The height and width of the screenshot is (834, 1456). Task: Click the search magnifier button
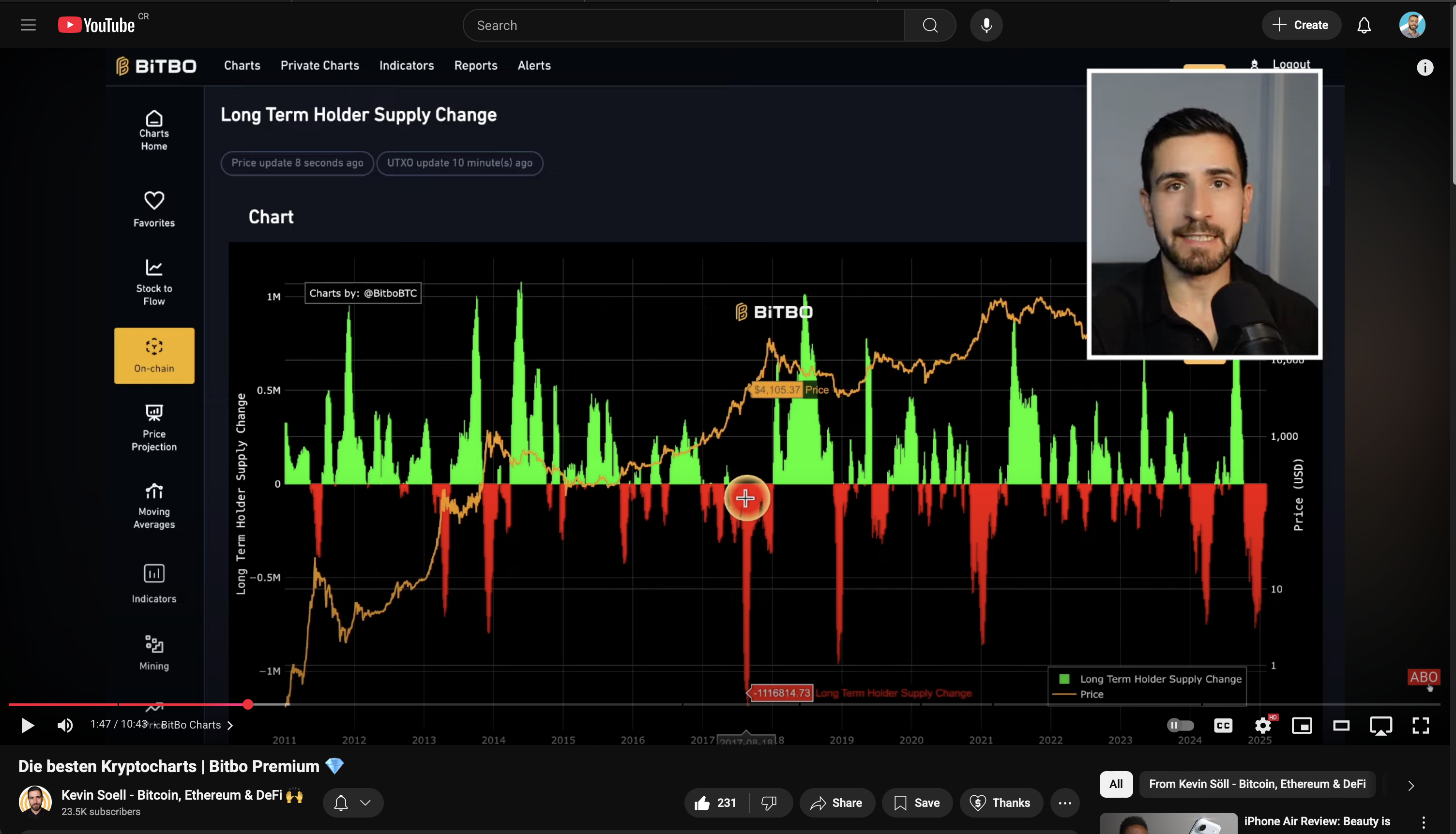(x=930, y=25)
